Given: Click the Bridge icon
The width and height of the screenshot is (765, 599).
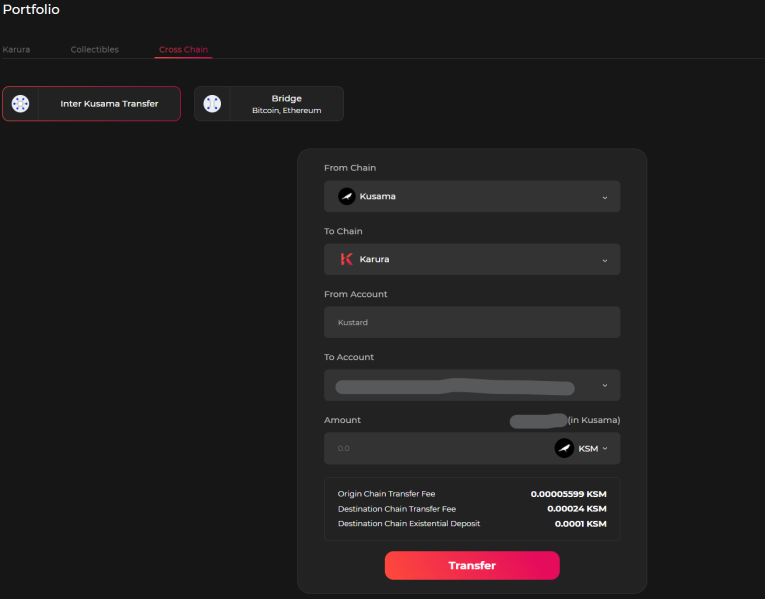Looking at the screenshot, I should (212, 103).
